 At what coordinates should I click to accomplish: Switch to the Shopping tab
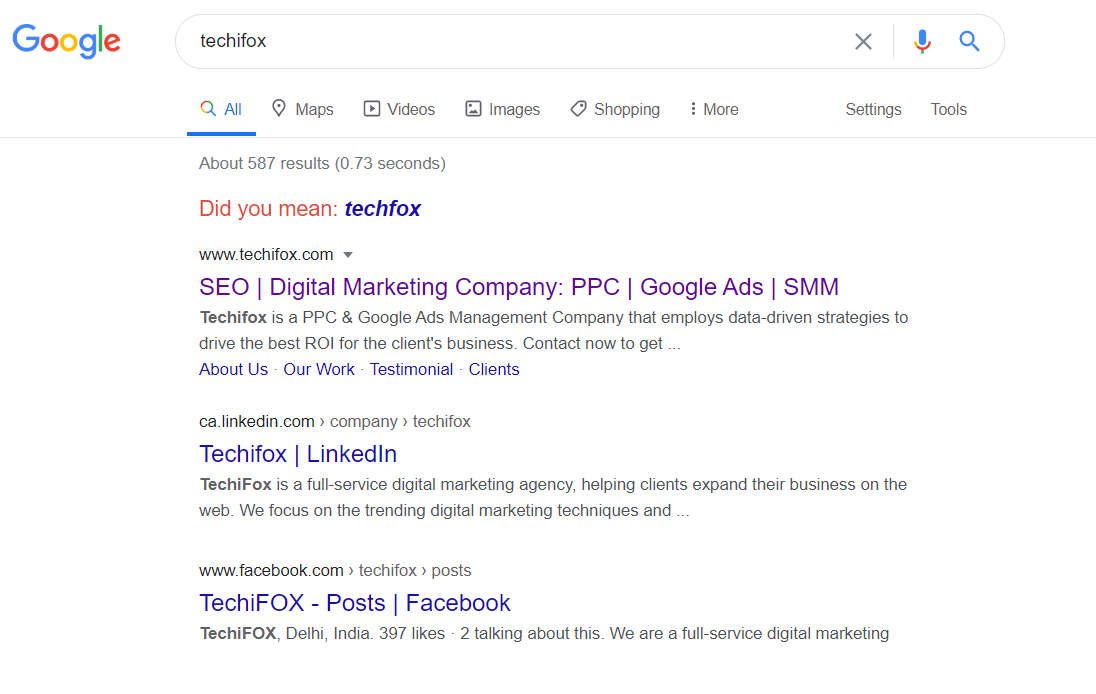(615, 110)
